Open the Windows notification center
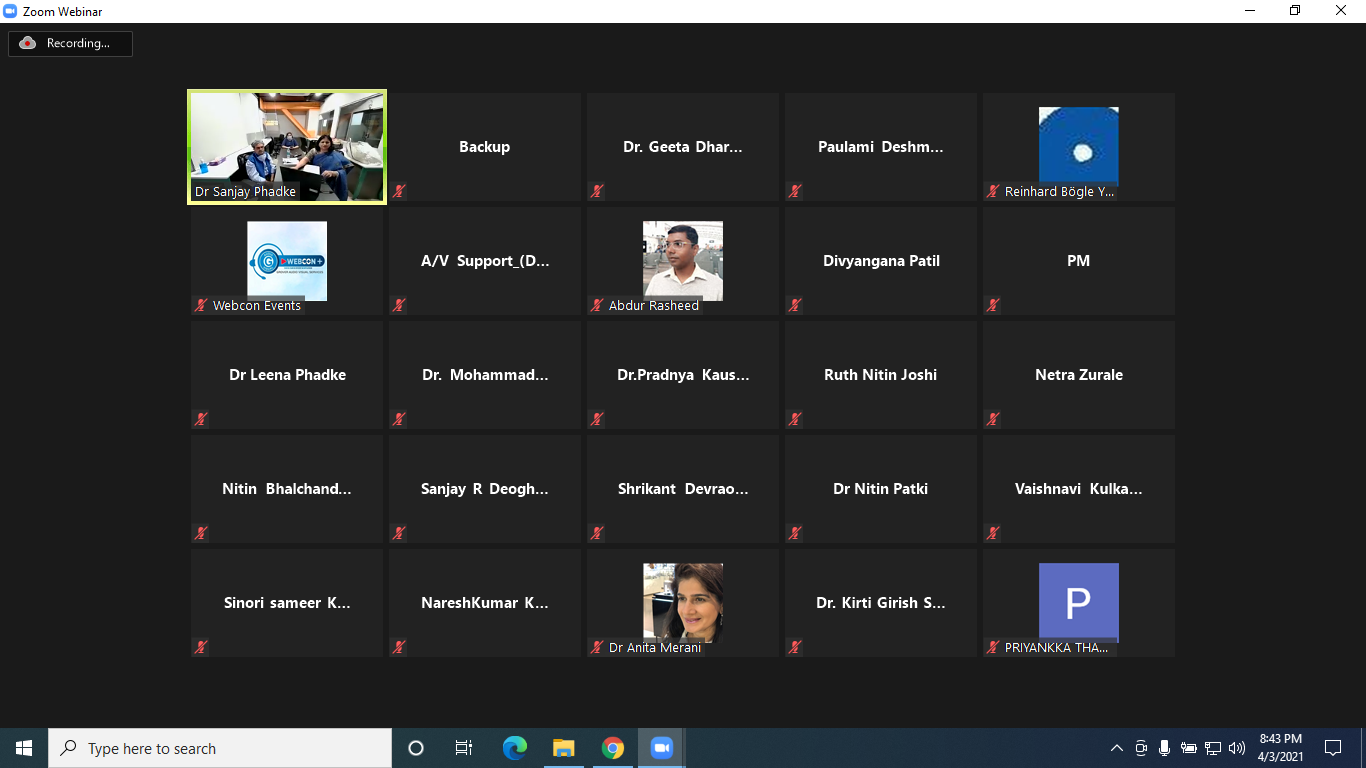 [1333, 748]
